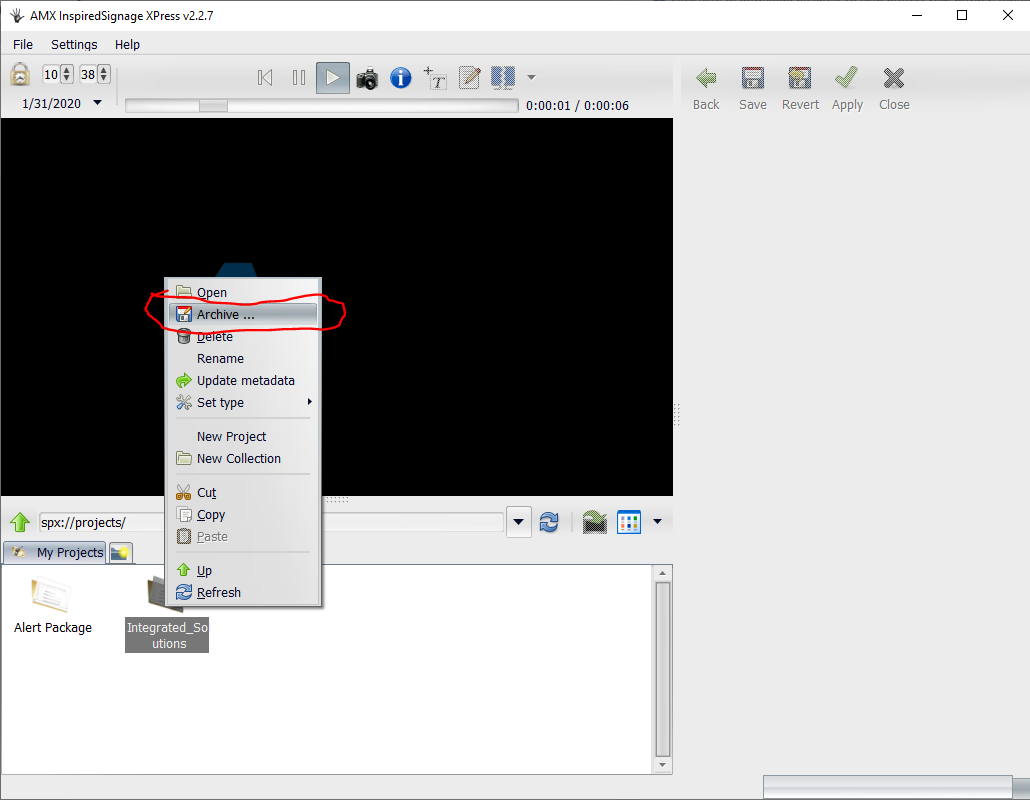This screenshot has width=1030, height=800.
Task: Click the edit notepad pencil icon
Action: click(469, 78)
